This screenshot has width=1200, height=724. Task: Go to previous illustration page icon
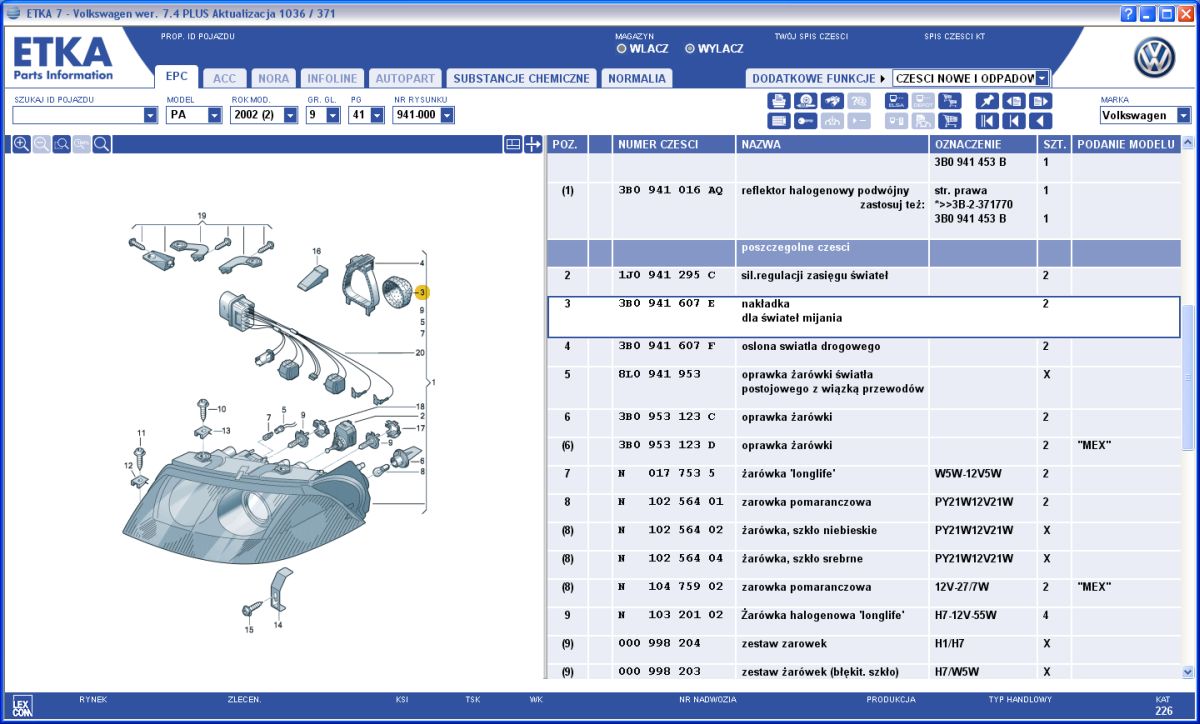coord(1013,101)
